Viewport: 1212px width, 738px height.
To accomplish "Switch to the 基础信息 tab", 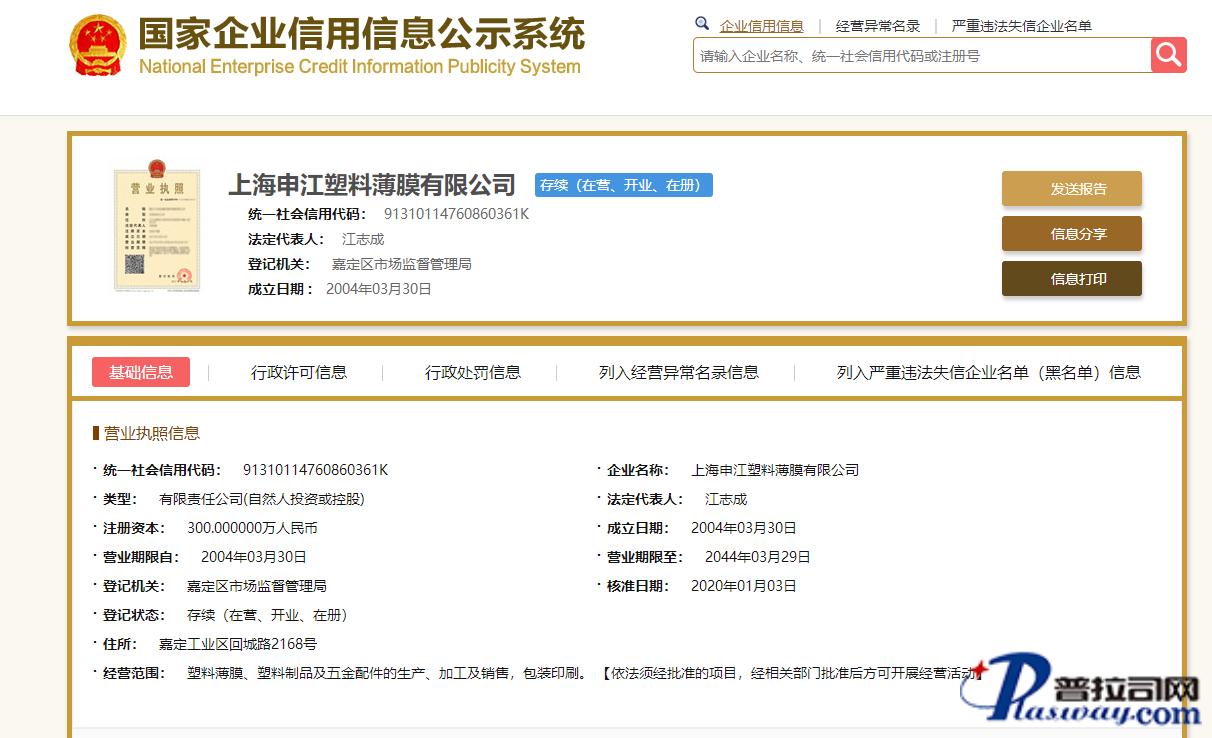I will click(x=141, y=372).
